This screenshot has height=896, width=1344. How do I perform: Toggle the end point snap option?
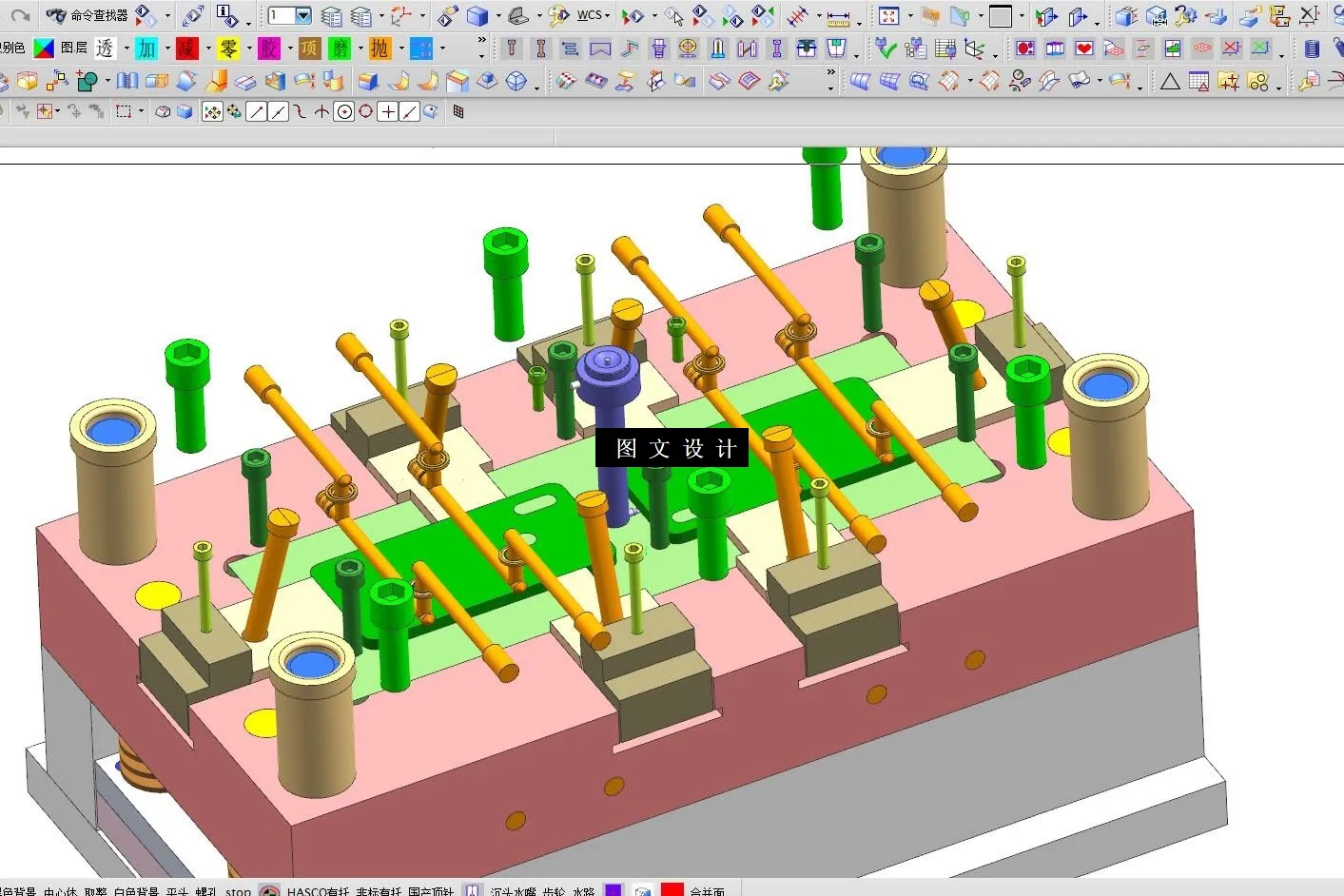click(257, 112)
